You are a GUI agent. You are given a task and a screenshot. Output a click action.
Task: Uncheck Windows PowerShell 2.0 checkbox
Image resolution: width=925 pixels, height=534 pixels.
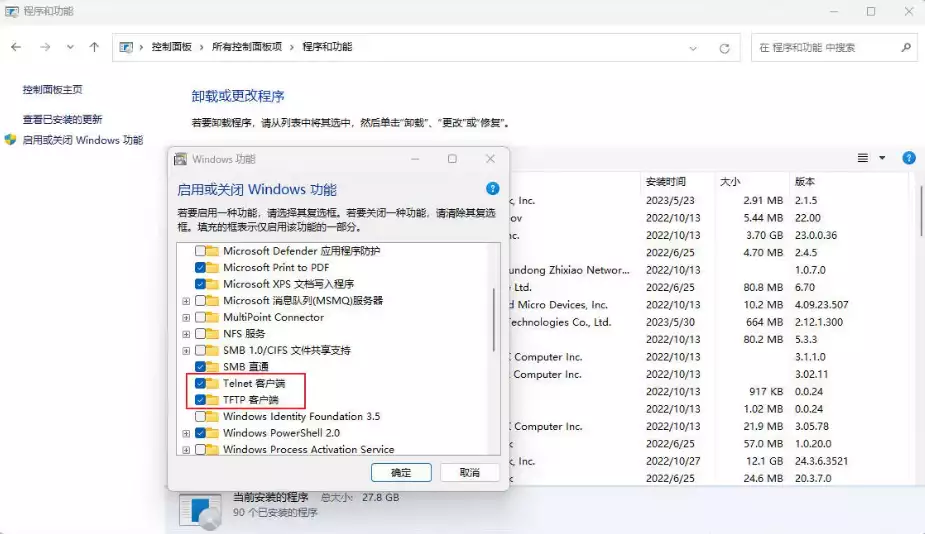pyautogui.click(x=201, y=433)
